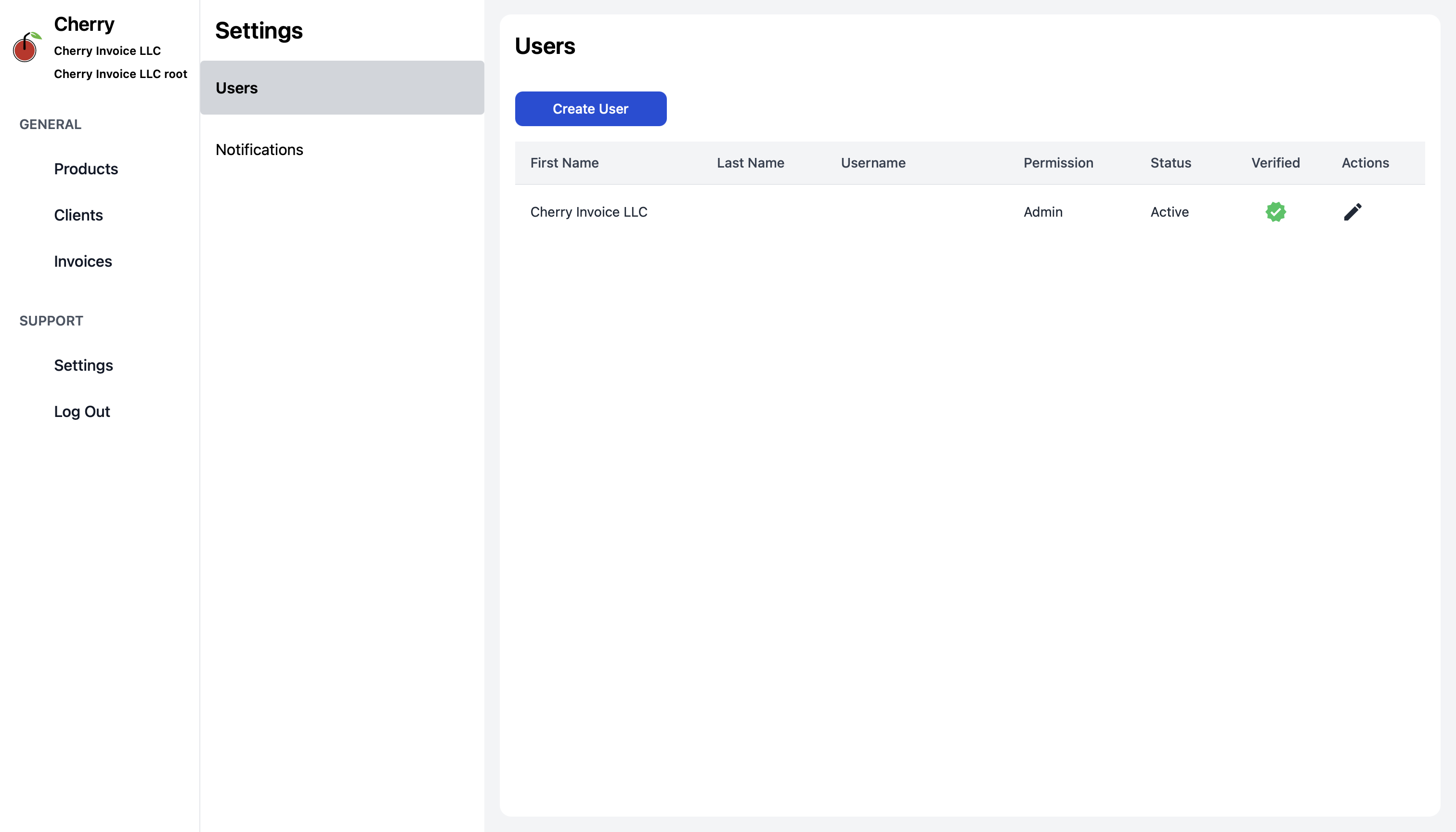Open the Users settings tab
The height and width of the screenshot is (832, 1456).
click(342, 88)
